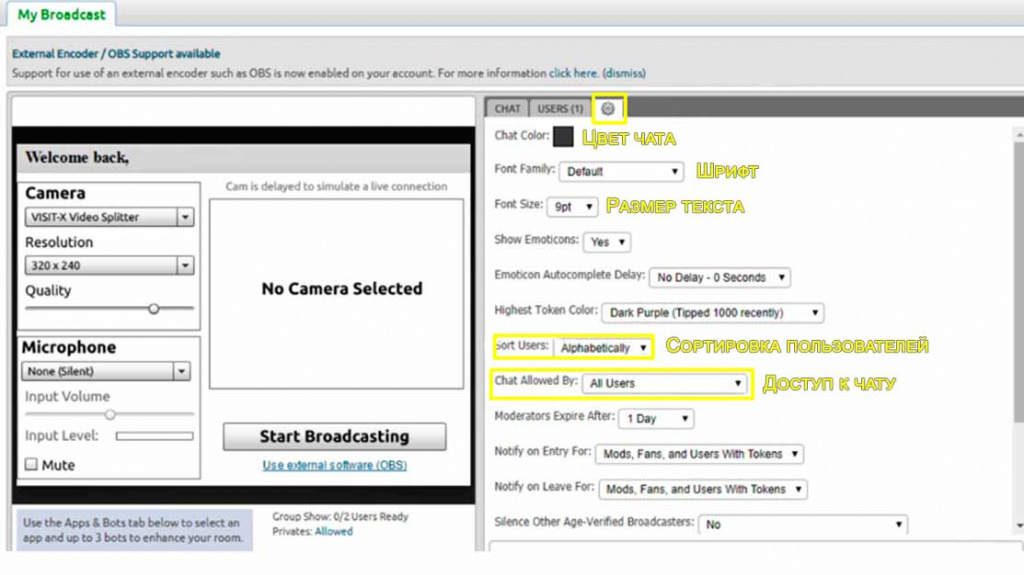Screen dimensions: 1024x575
Task: Switch to the USERS (1) tab
Action: [x=560, y=108]
